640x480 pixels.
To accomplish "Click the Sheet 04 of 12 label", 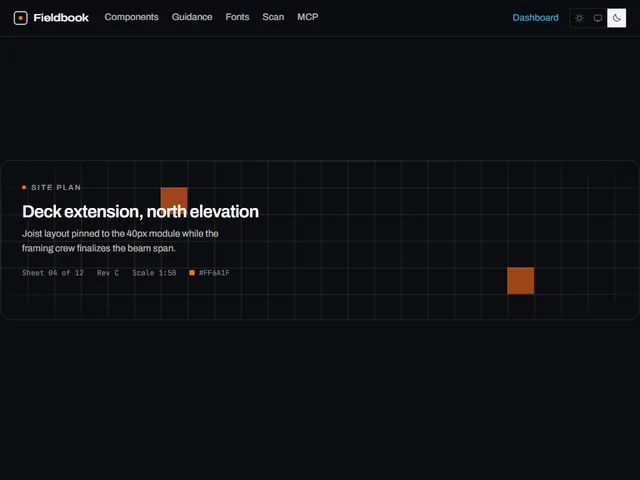I will 53,273.
